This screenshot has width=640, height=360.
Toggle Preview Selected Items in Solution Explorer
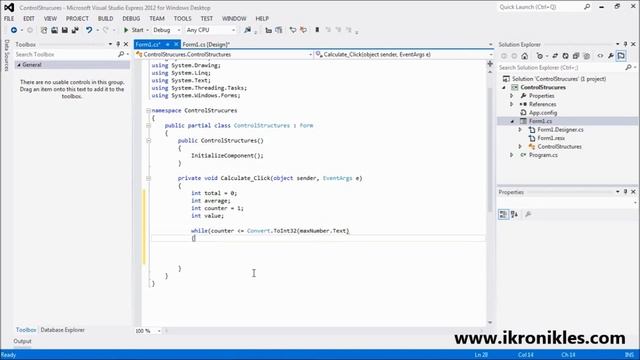coord(621,56)
